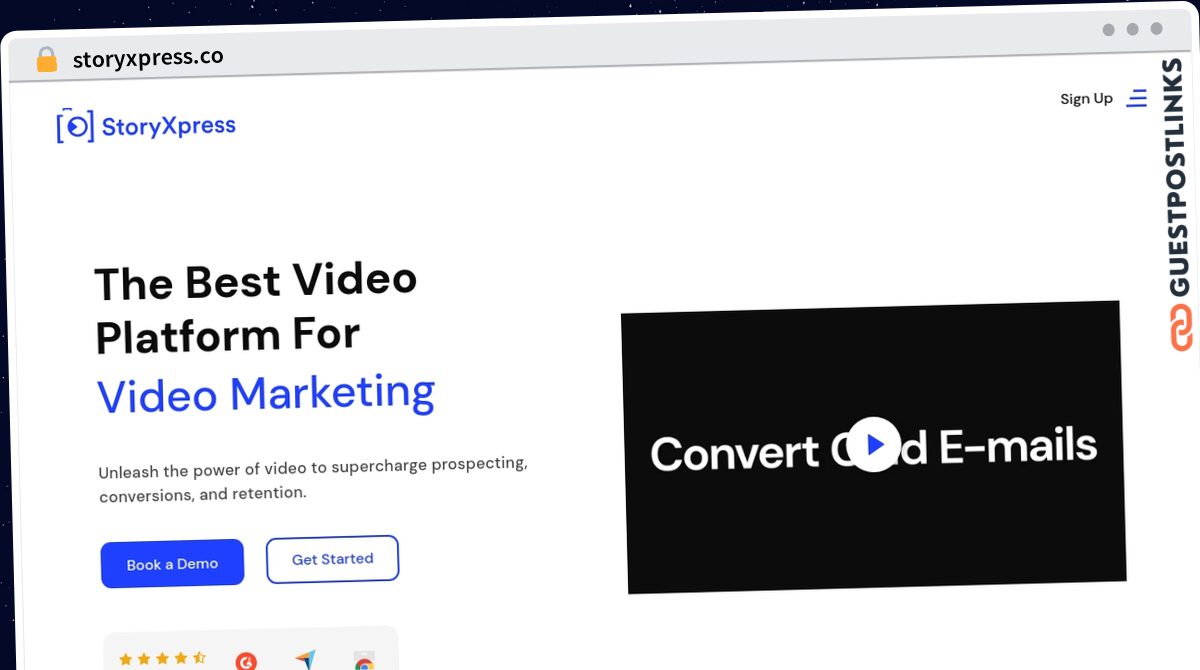The width and height of the screenshot is (1200, 670).
Task: Click the "The Best Video Platform For" headline
Action: coord(256,308)
